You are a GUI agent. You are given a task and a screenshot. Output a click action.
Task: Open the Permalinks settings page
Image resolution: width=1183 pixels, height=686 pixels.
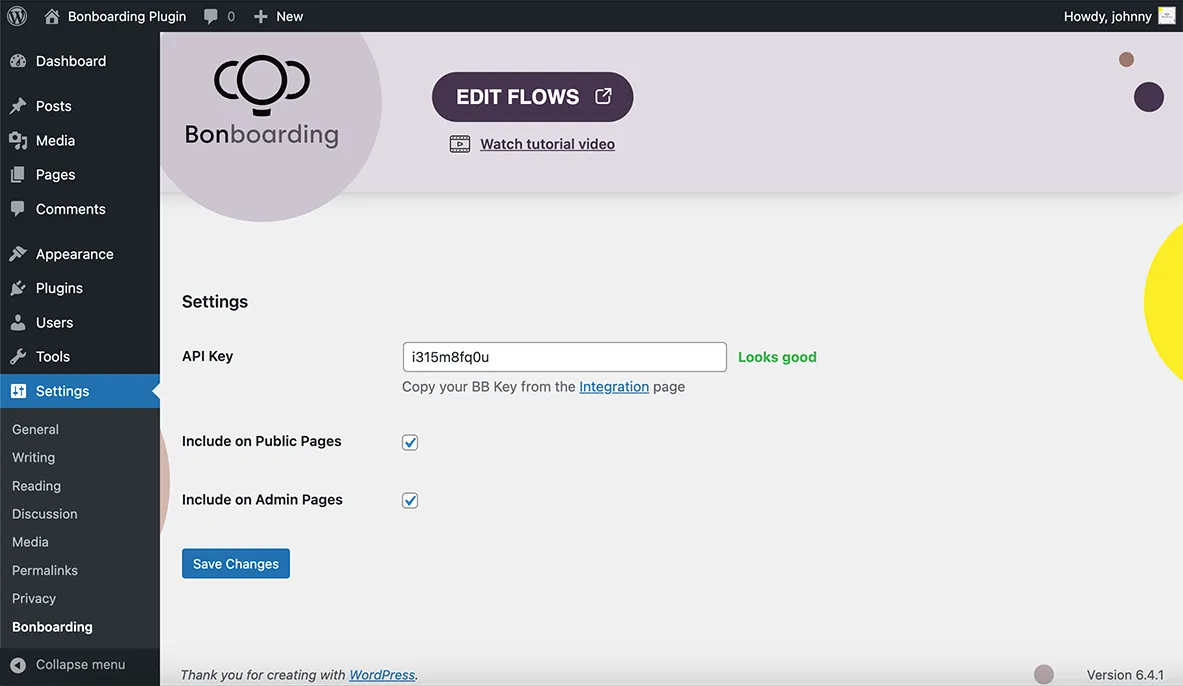coord(44,570)
